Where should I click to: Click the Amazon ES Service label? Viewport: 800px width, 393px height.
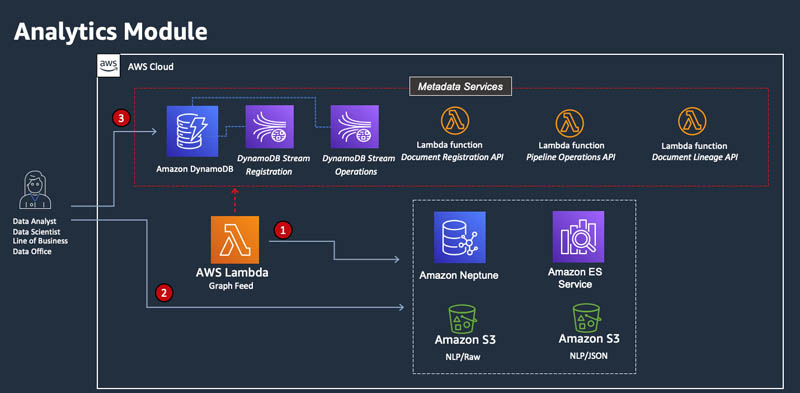575,278
